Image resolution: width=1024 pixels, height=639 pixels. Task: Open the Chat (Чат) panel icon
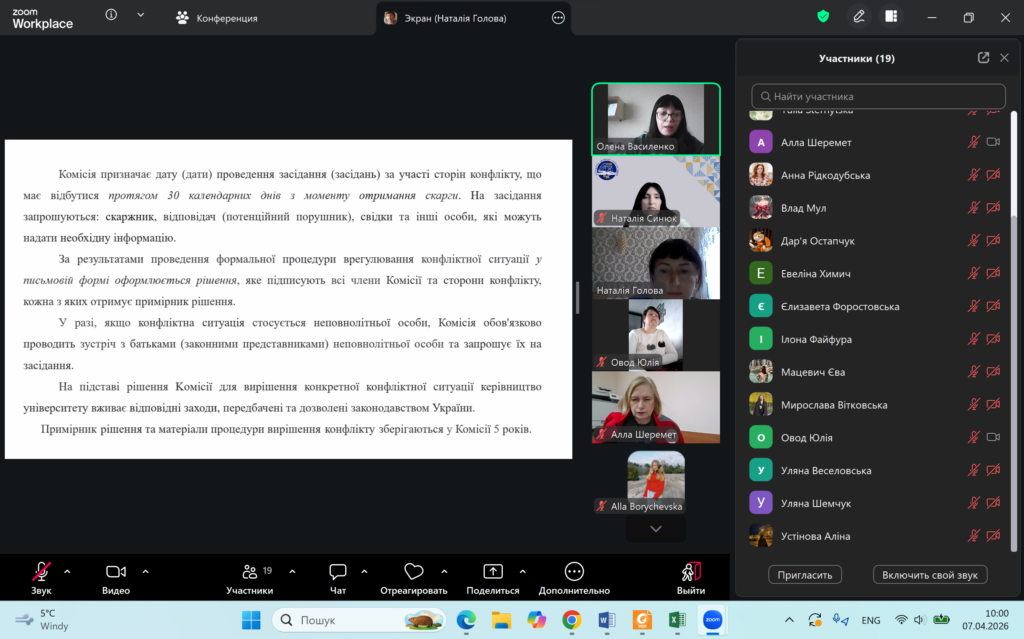(338, 572)
